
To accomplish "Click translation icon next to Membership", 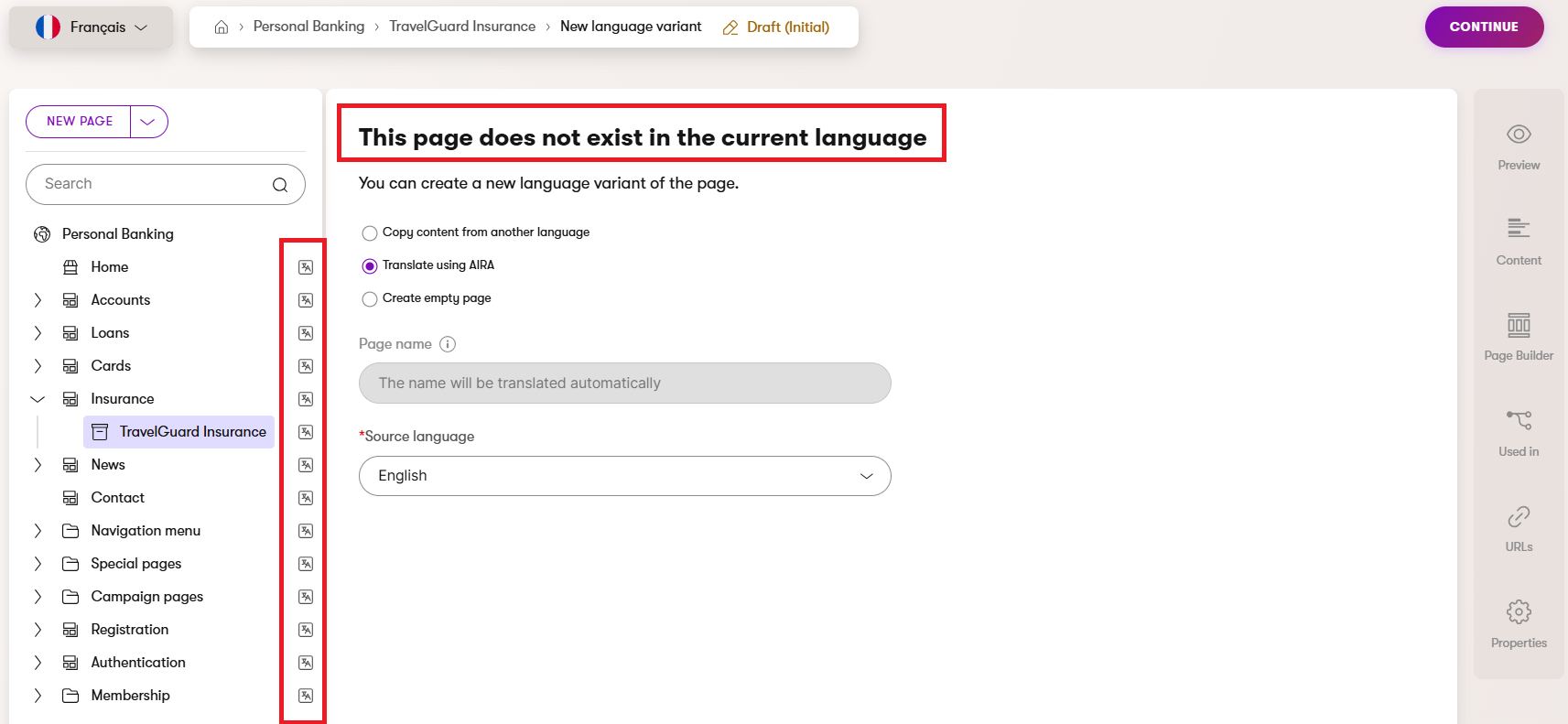I will click(306, 696).
